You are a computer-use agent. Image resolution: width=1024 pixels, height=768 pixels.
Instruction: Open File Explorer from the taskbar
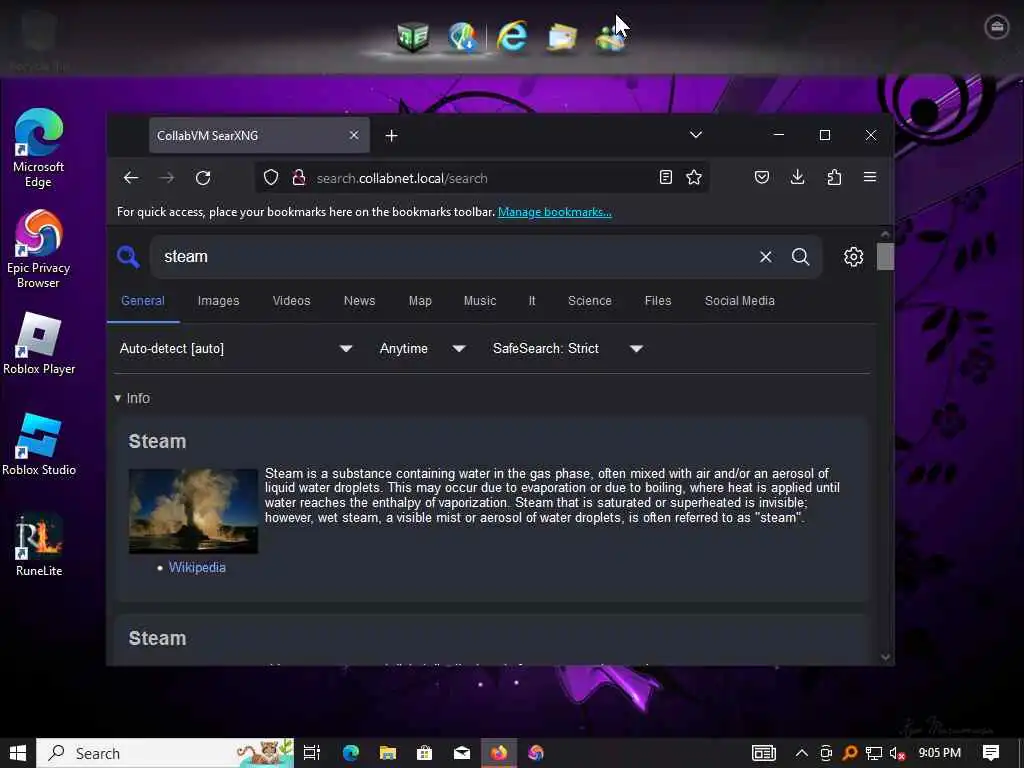click(388, 753)
